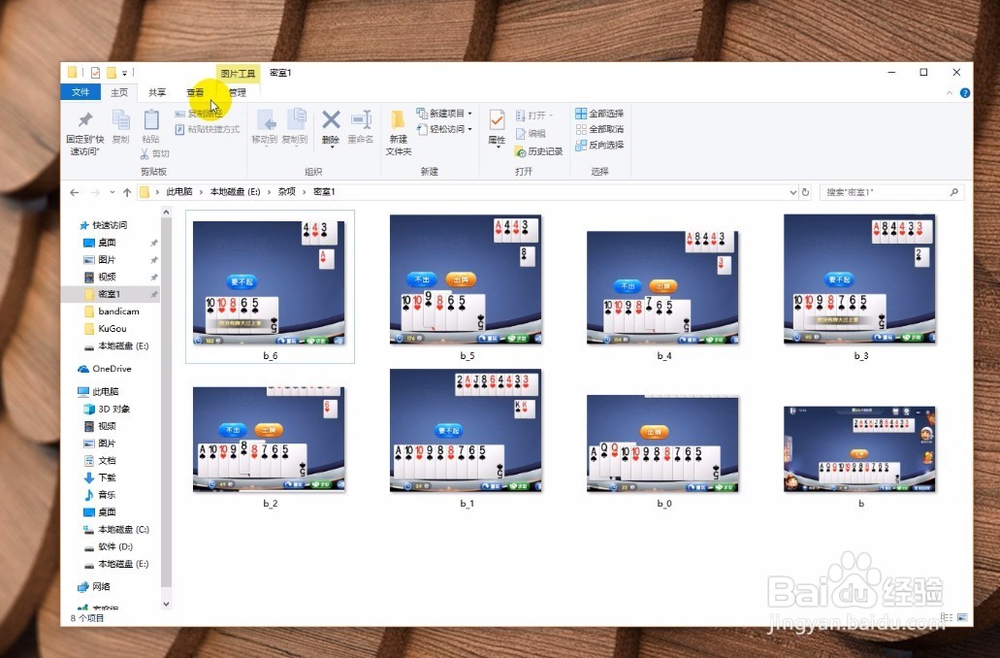Open the File (文件) tab
1000x658 pixels.
coord(80,92)
